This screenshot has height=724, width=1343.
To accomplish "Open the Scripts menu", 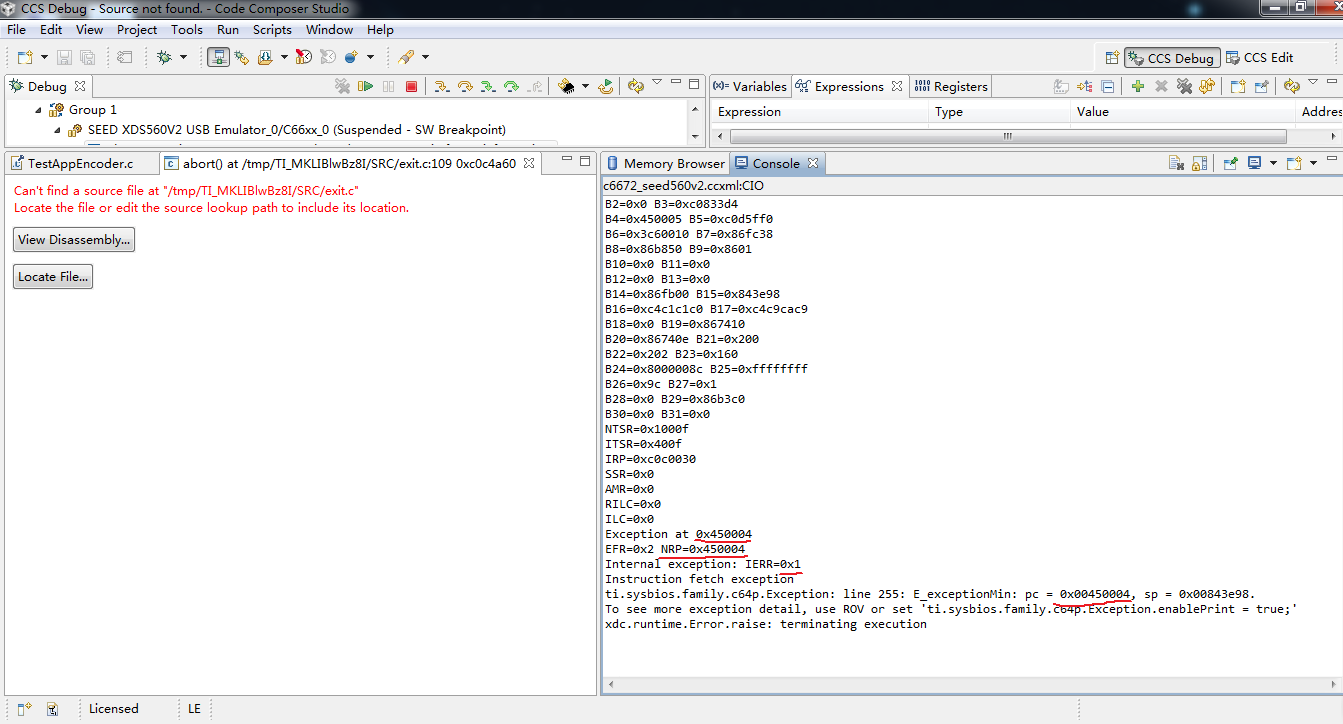I will tap(272, 30).
